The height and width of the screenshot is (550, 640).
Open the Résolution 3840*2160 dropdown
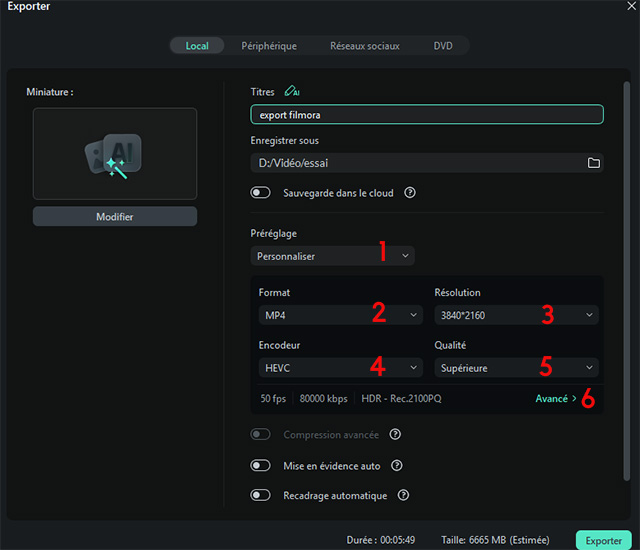click(516, 316)
